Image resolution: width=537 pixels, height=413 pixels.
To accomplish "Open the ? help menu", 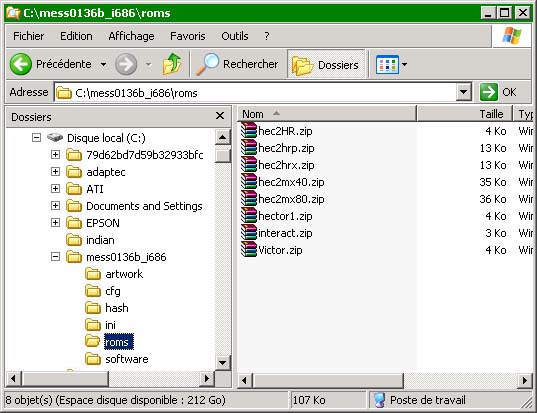I will pyautogui.click(x=267, y=36).
